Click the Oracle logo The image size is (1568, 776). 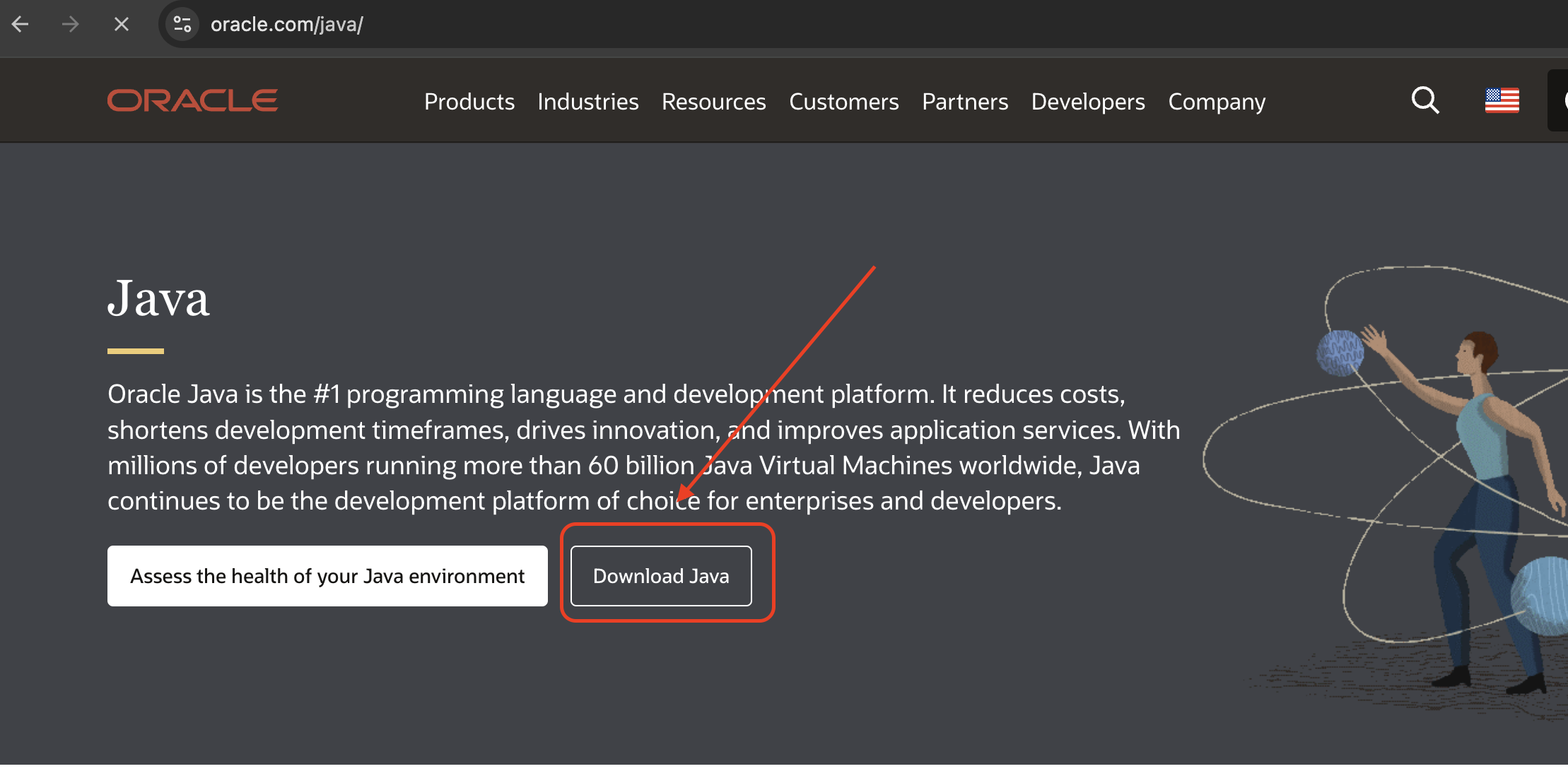[x=192, y=100]
